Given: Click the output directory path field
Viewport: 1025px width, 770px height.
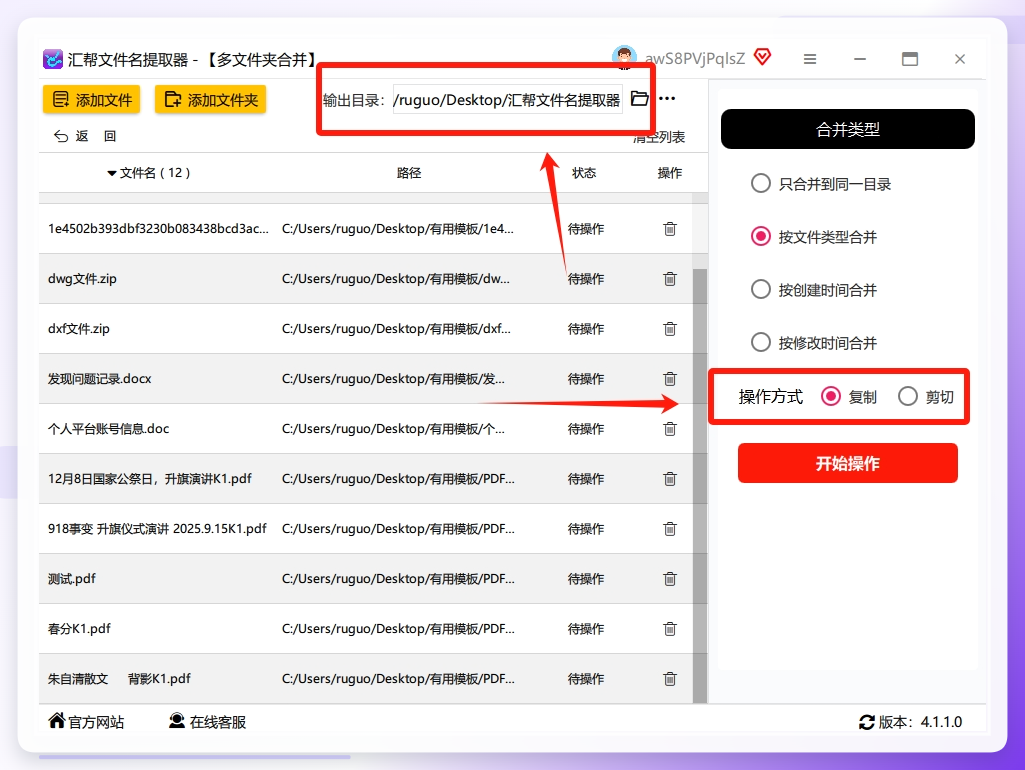Looking at the screenshot, I should click(507, 99).
